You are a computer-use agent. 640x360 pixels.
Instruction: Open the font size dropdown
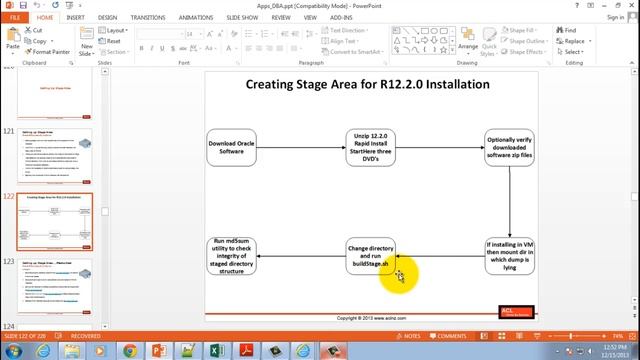(201, 34)
